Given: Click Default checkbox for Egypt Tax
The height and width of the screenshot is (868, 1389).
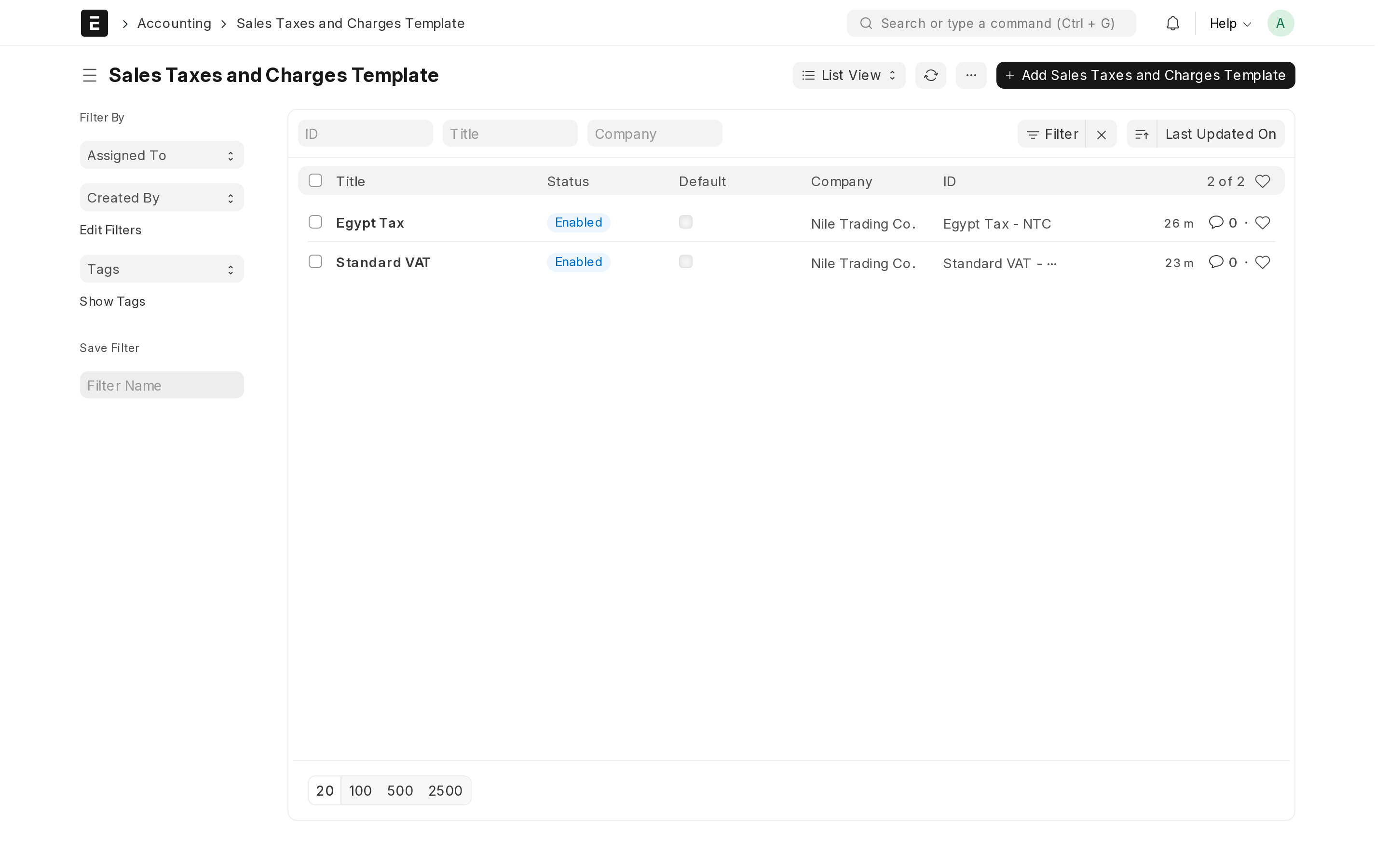Looking at the screenshot, I should (685, 222).
